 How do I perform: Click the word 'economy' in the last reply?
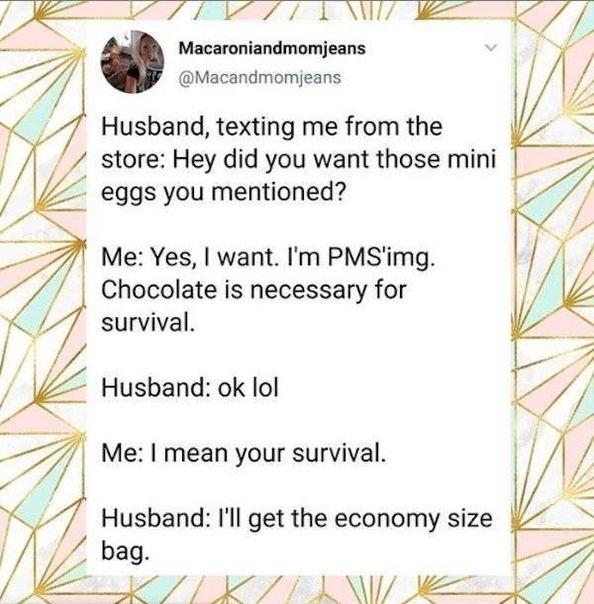click(x=388, y=519)
